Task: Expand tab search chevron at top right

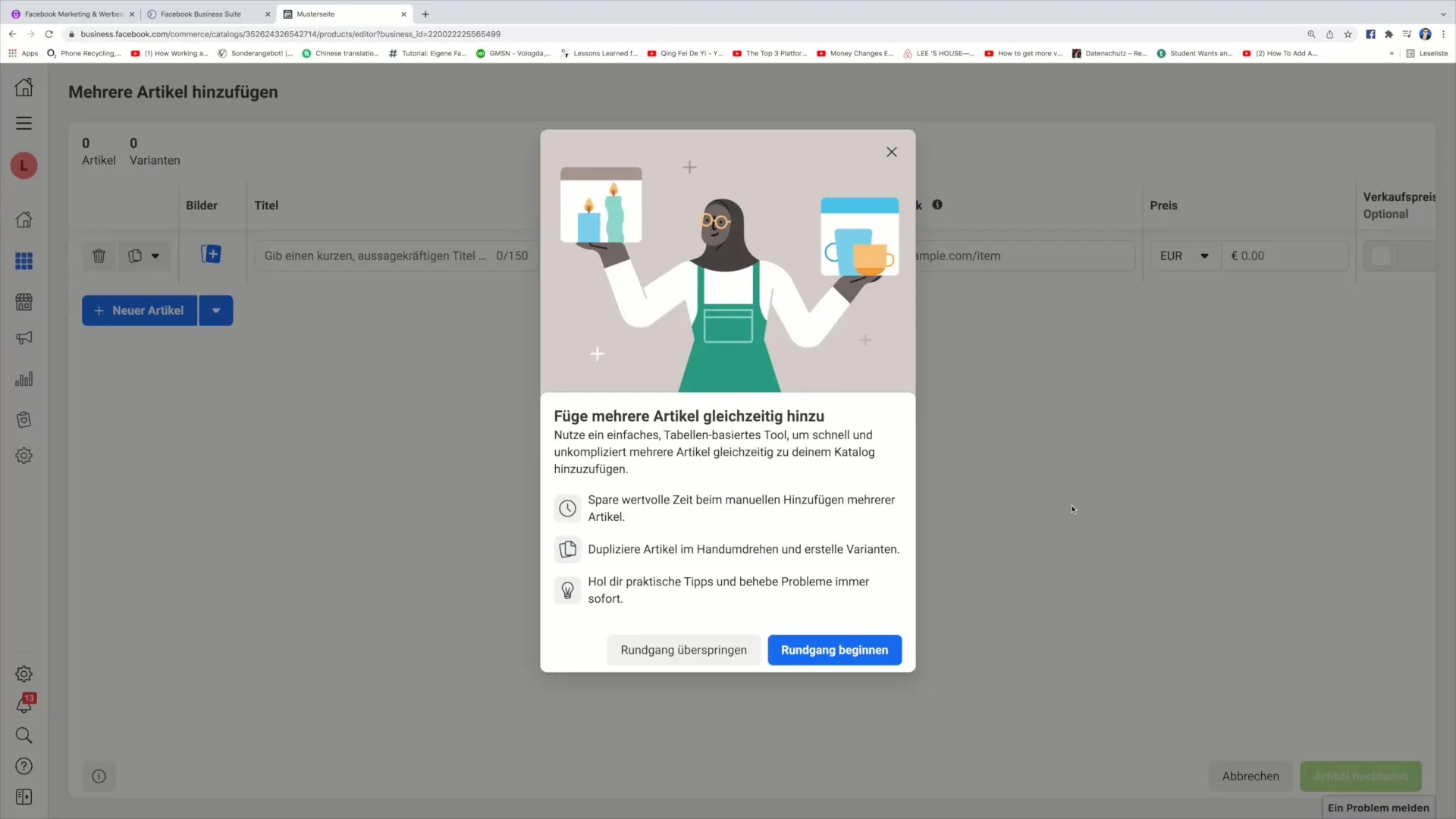Action: 1442,14
